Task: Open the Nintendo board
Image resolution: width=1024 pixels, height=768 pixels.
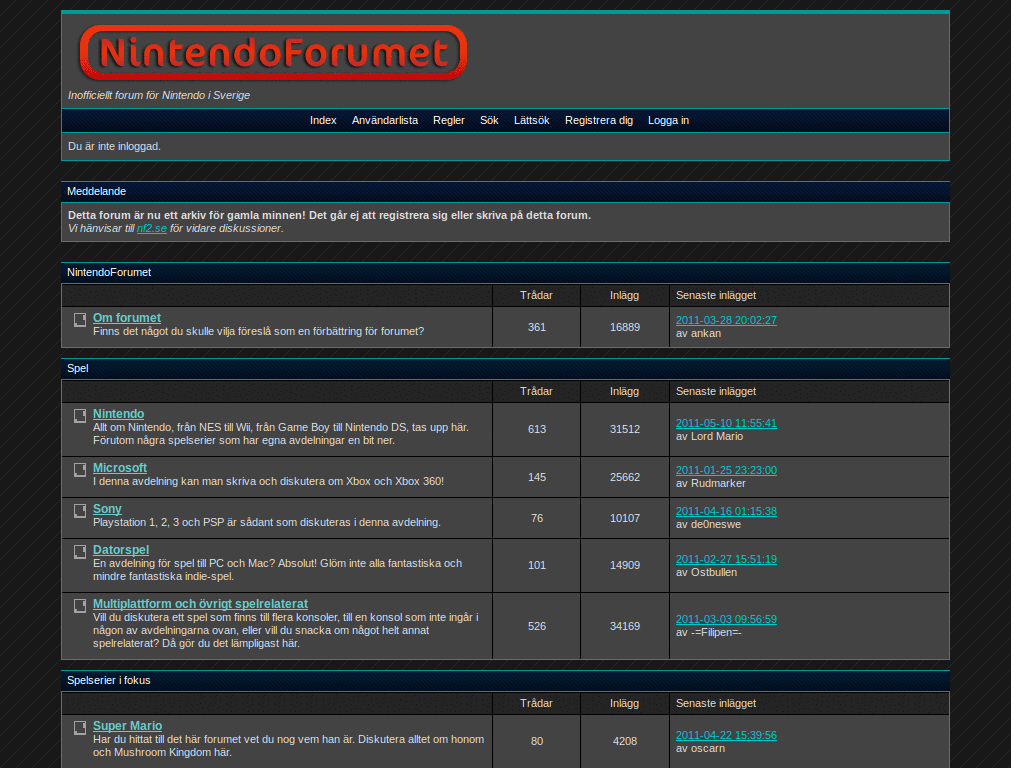Action: click(118, 413)
